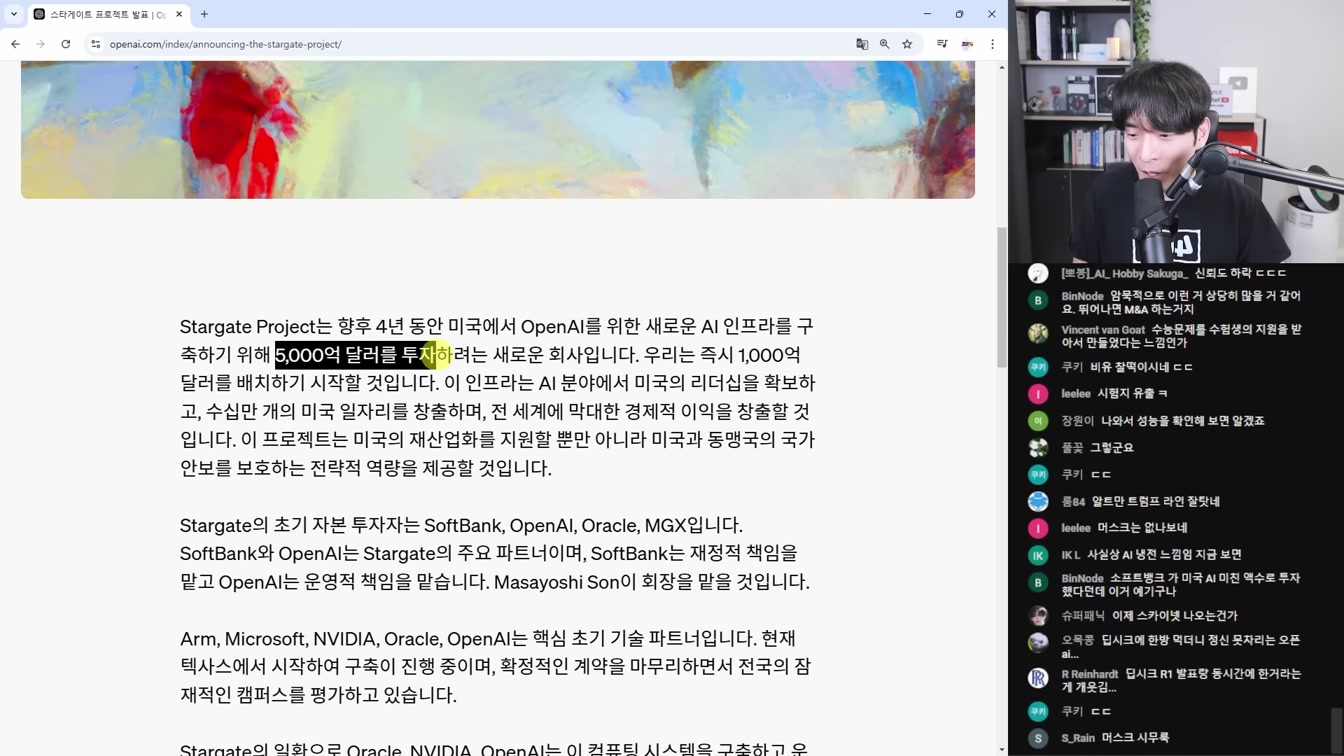1344x756 pixels.
Task: Click the scrollbar down arrow of the page
Action: pos(1002,749)
